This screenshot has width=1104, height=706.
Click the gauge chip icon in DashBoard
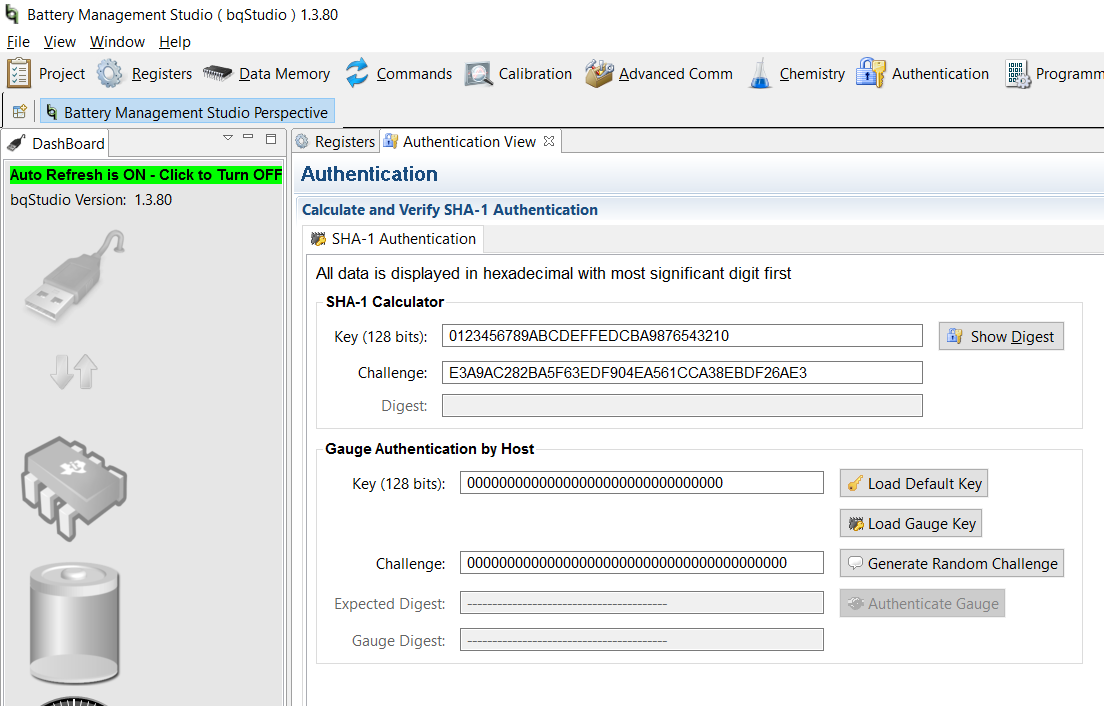tap(75, 489)
